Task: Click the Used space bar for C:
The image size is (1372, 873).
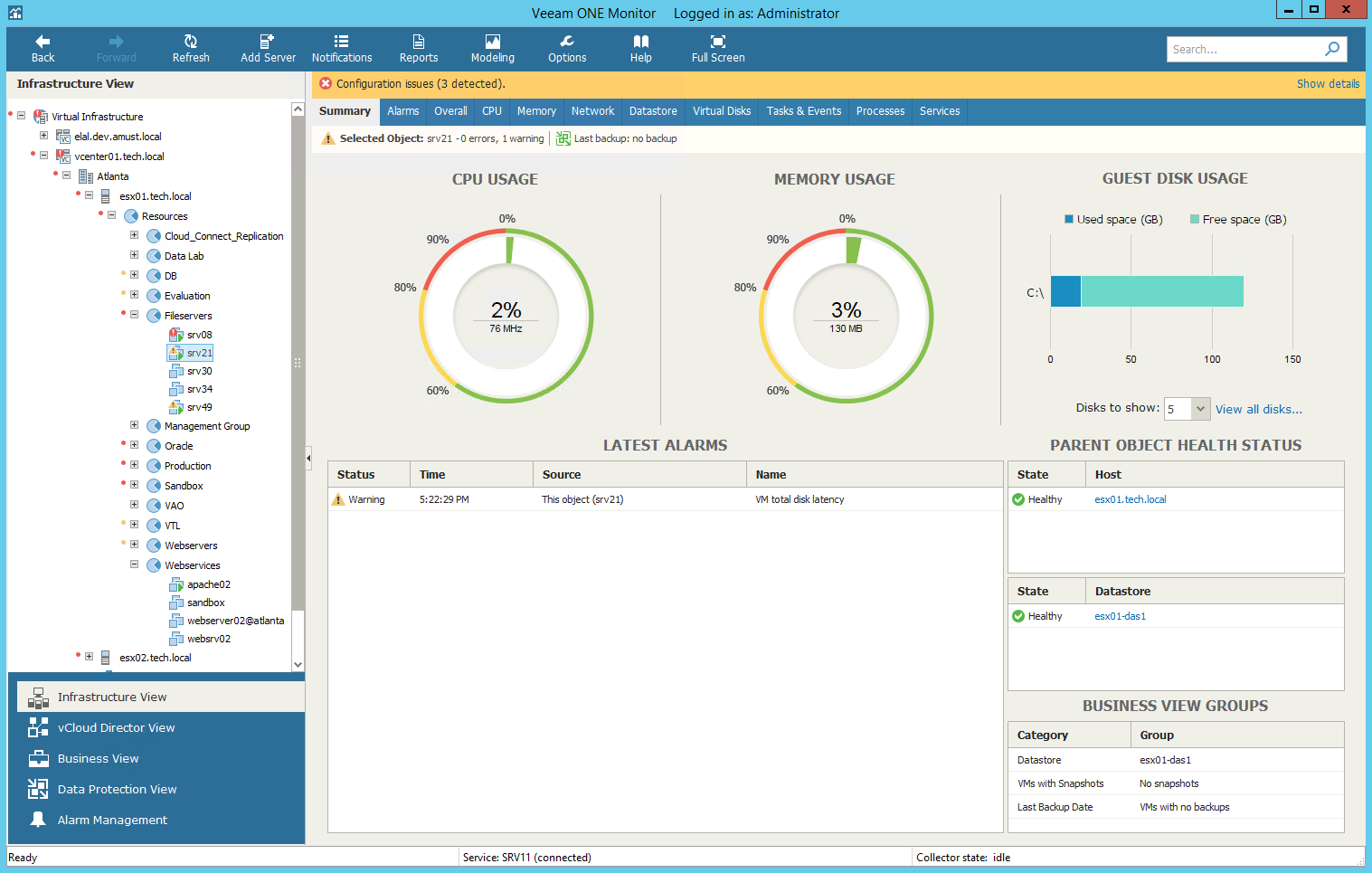Action: [1065, 291]
